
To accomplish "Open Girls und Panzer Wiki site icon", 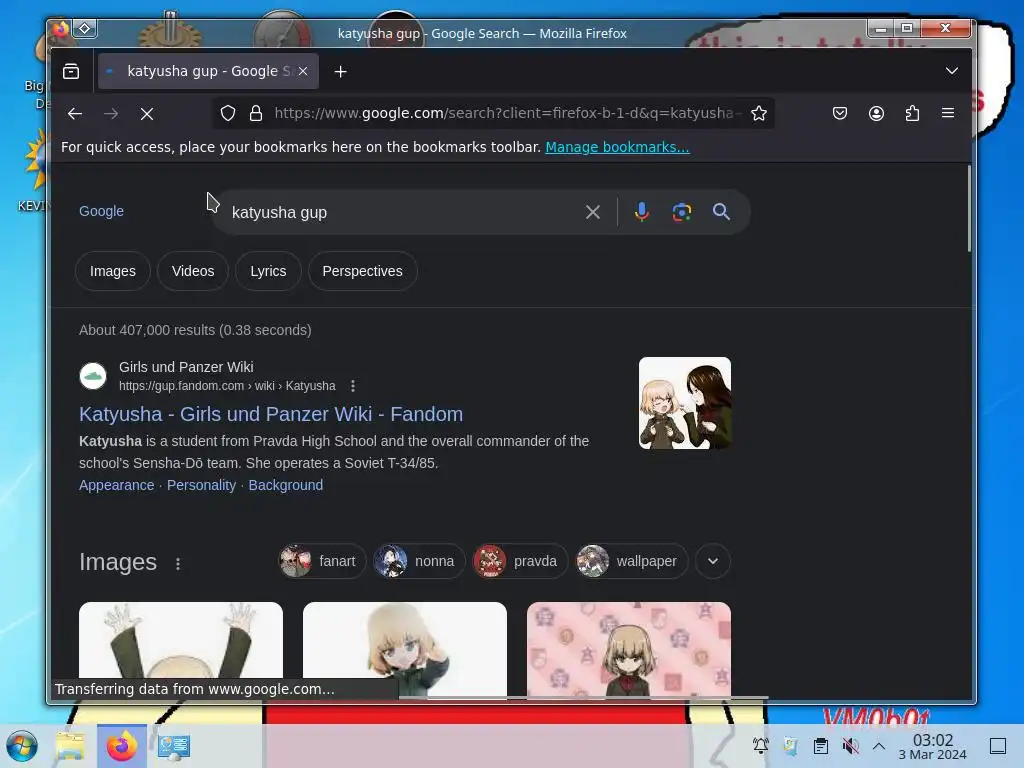I will [93, 376].
